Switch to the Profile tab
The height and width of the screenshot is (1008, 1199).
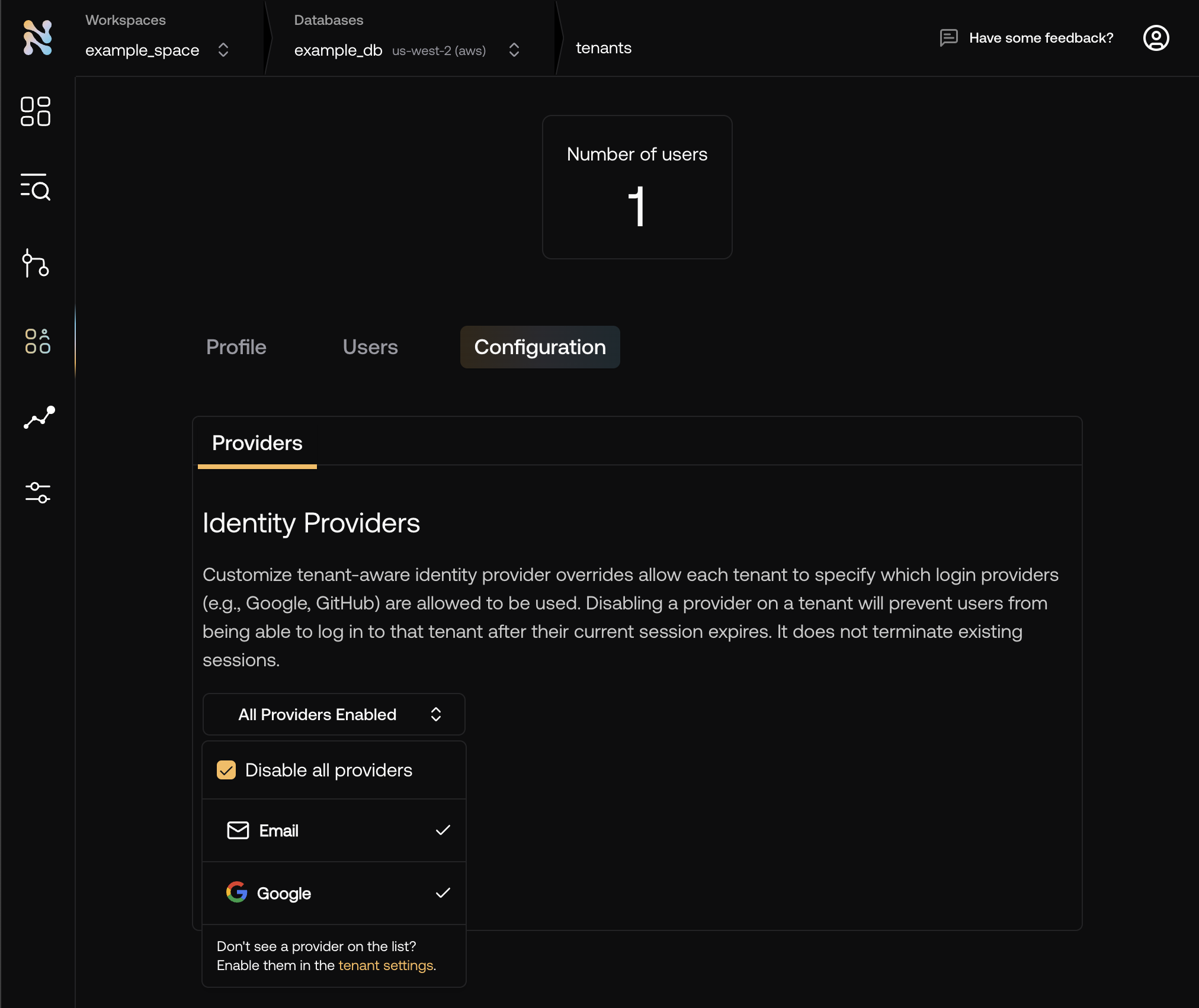[x=236, y=347]
